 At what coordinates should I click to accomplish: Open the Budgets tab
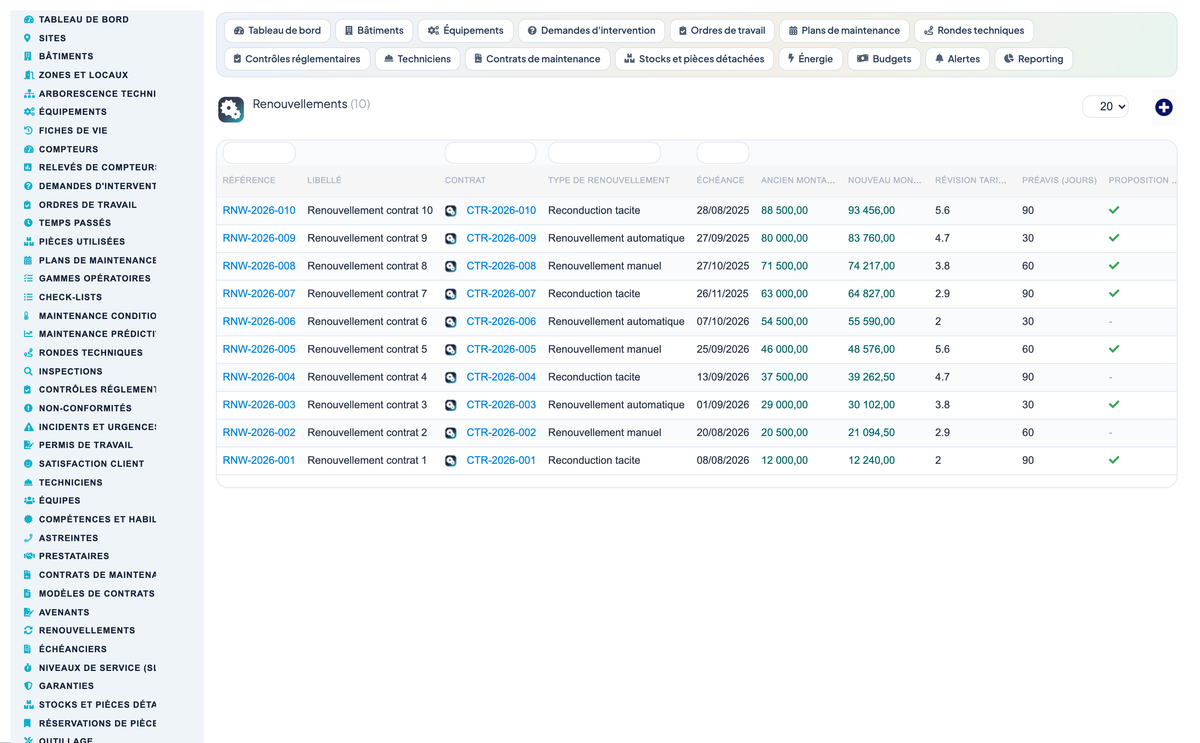coord(884,59)
